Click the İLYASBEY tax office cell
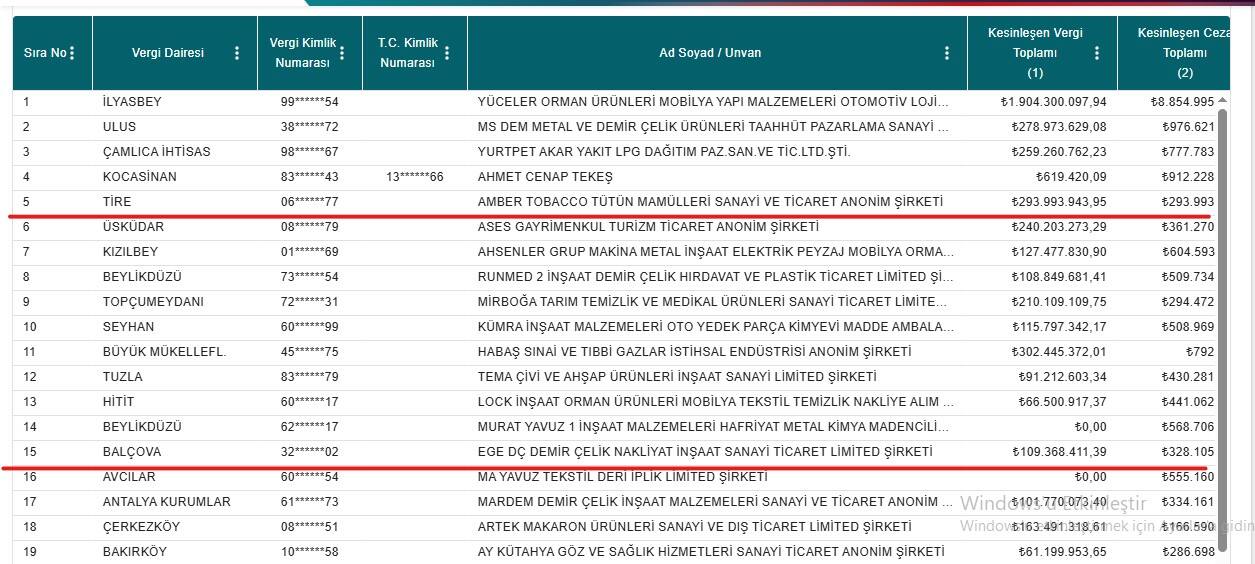The width and height of the screenshot is (1255, 564). tap(132, 102)
